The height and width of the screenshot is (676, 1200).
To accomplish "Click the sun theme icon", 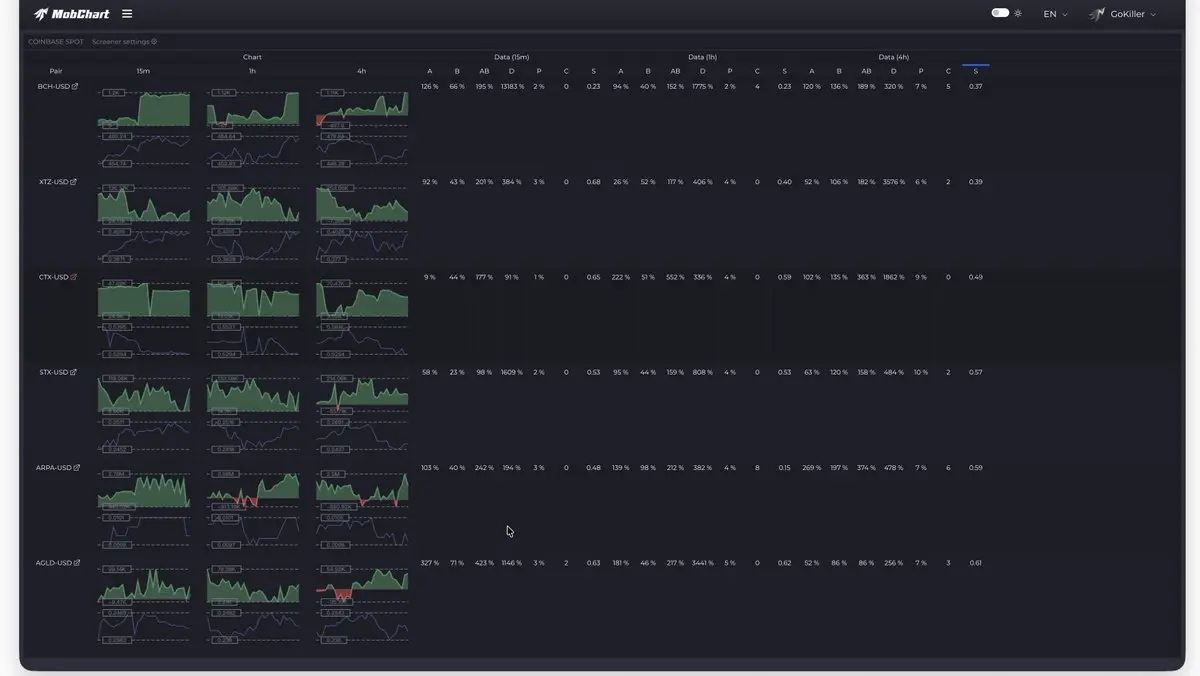I will [1018, 14].
